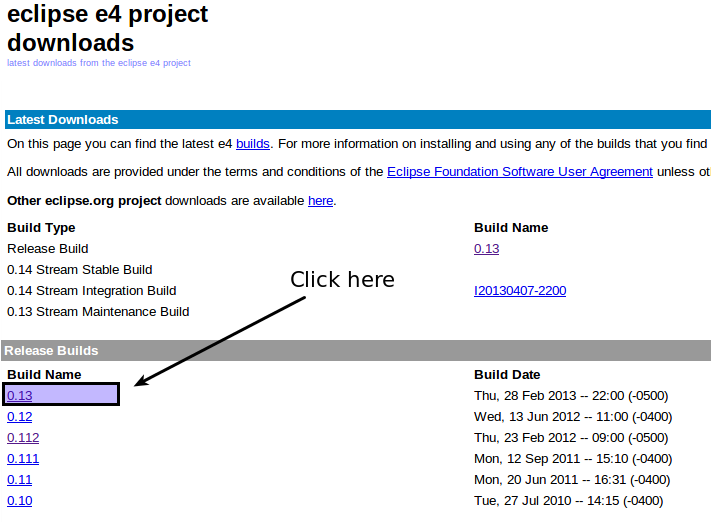Click the 'eclipse e4 project downloads' page title

pos(108,29)
